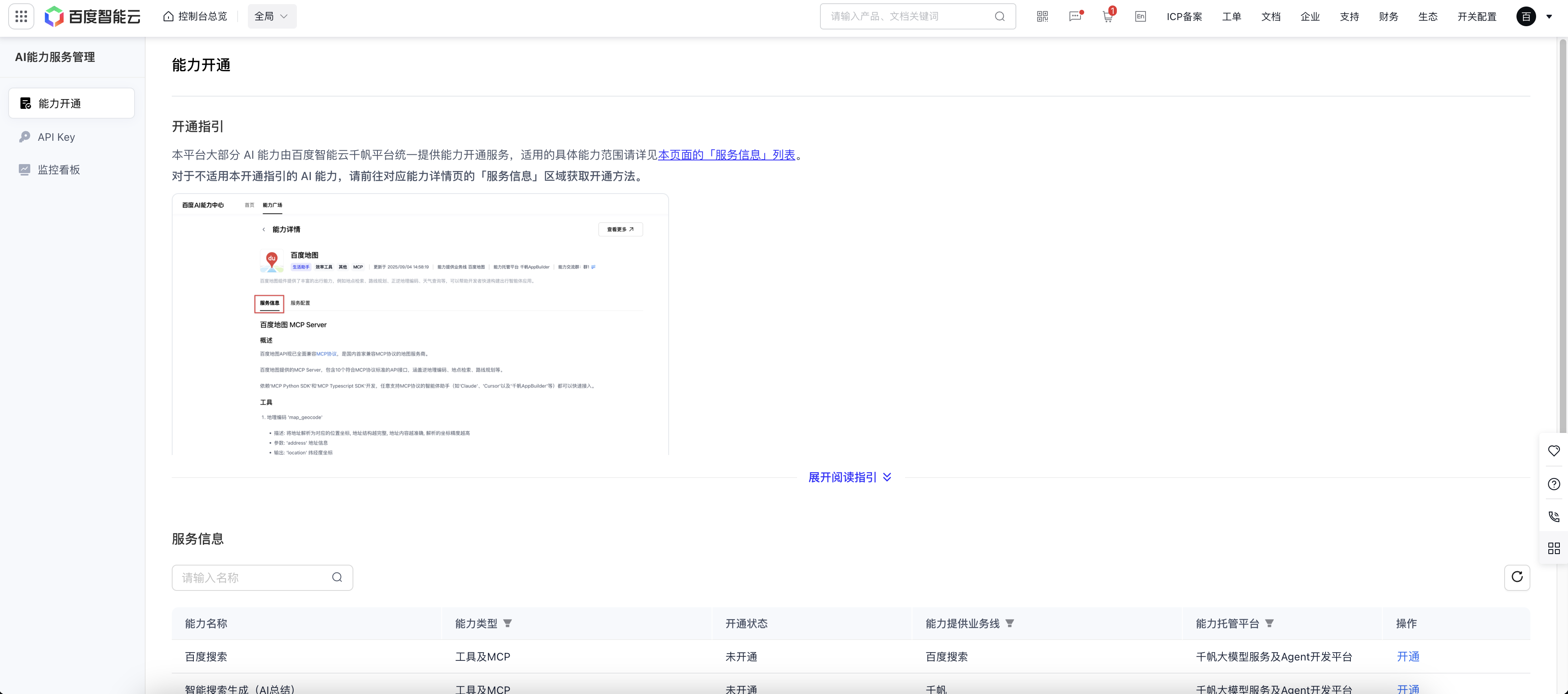
Task: Open 支持 menu item
Action: tap(1349, 16)
